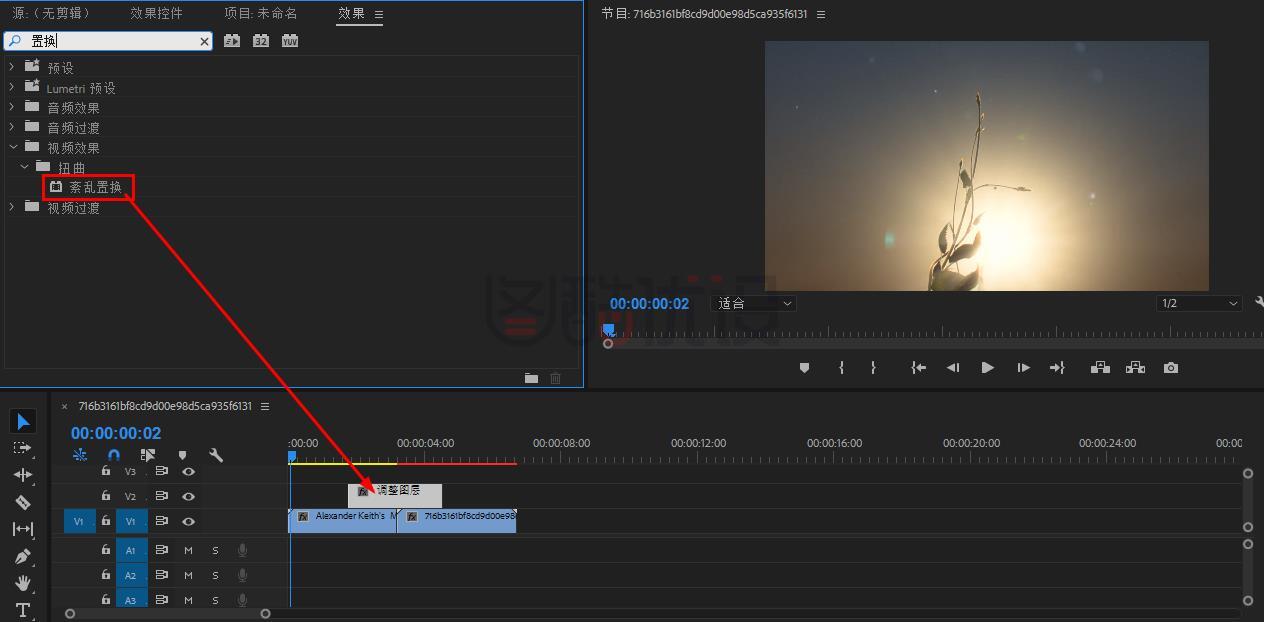Toggle V1 source patching button
The height and width of the screenshot is (622, 1264).
point(79,521)
